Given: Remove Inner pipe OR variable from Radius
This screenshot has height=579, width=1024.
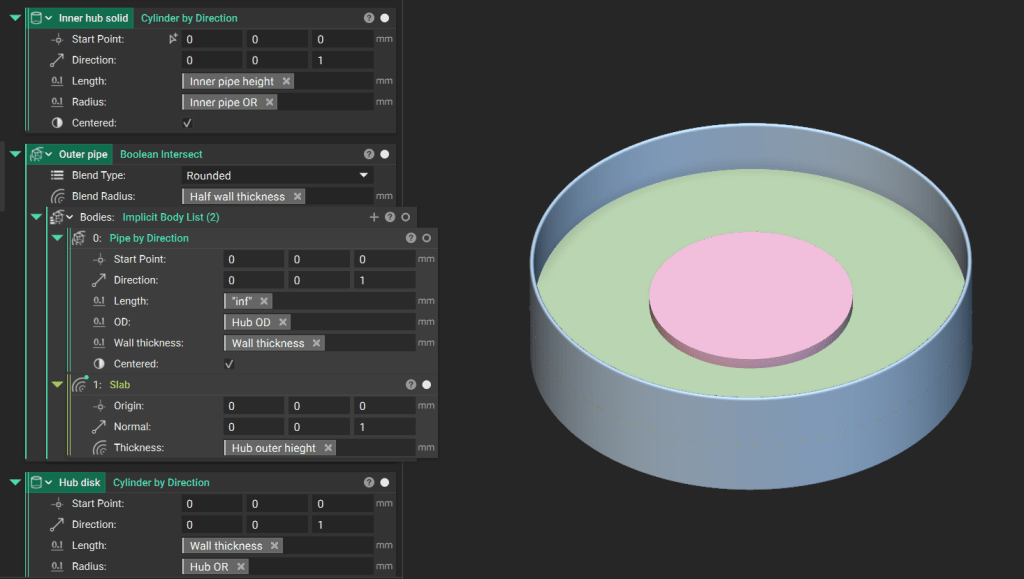Looking at the screenshot, I should click(x=270, y=102).
